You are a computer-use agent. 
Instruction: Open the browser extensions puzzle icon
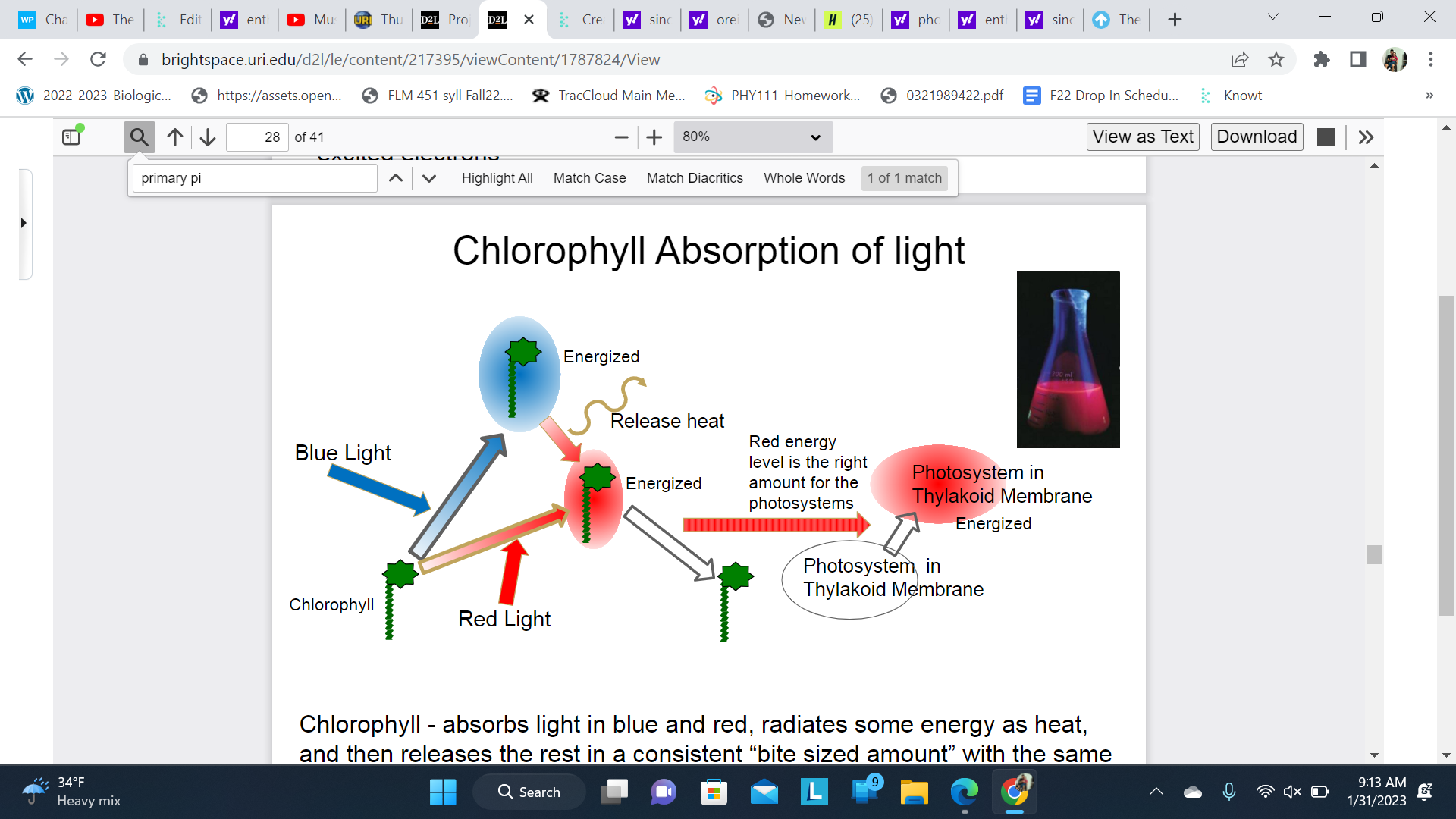pyautogui.click(x=1322, y=59)
